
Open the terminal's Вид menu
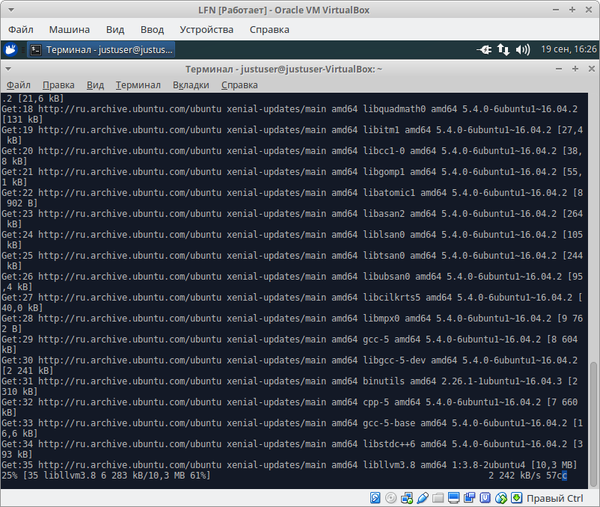click(x=95, y=85)
